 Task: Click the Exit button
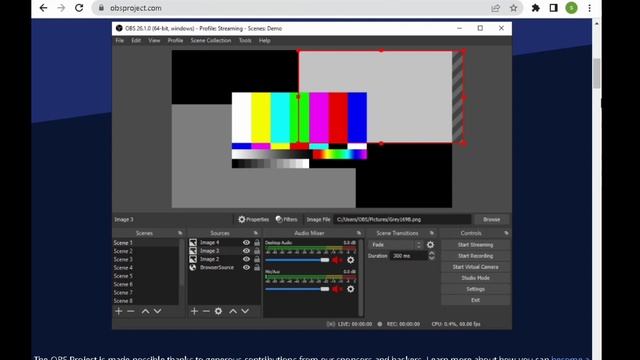click(476, 300)
